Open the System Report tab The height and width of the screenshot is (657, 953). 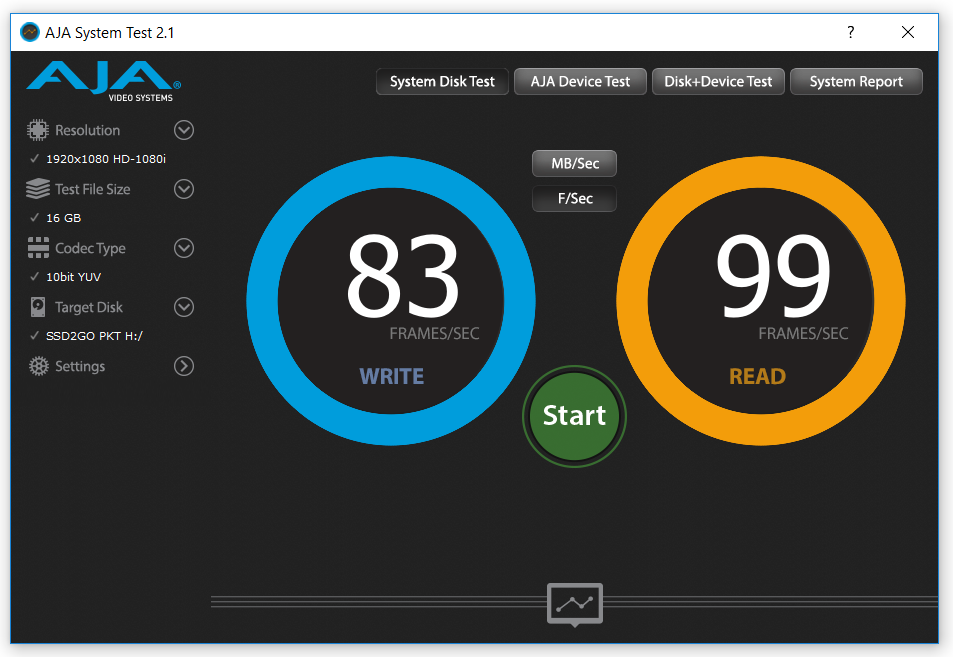coord(856,81)
